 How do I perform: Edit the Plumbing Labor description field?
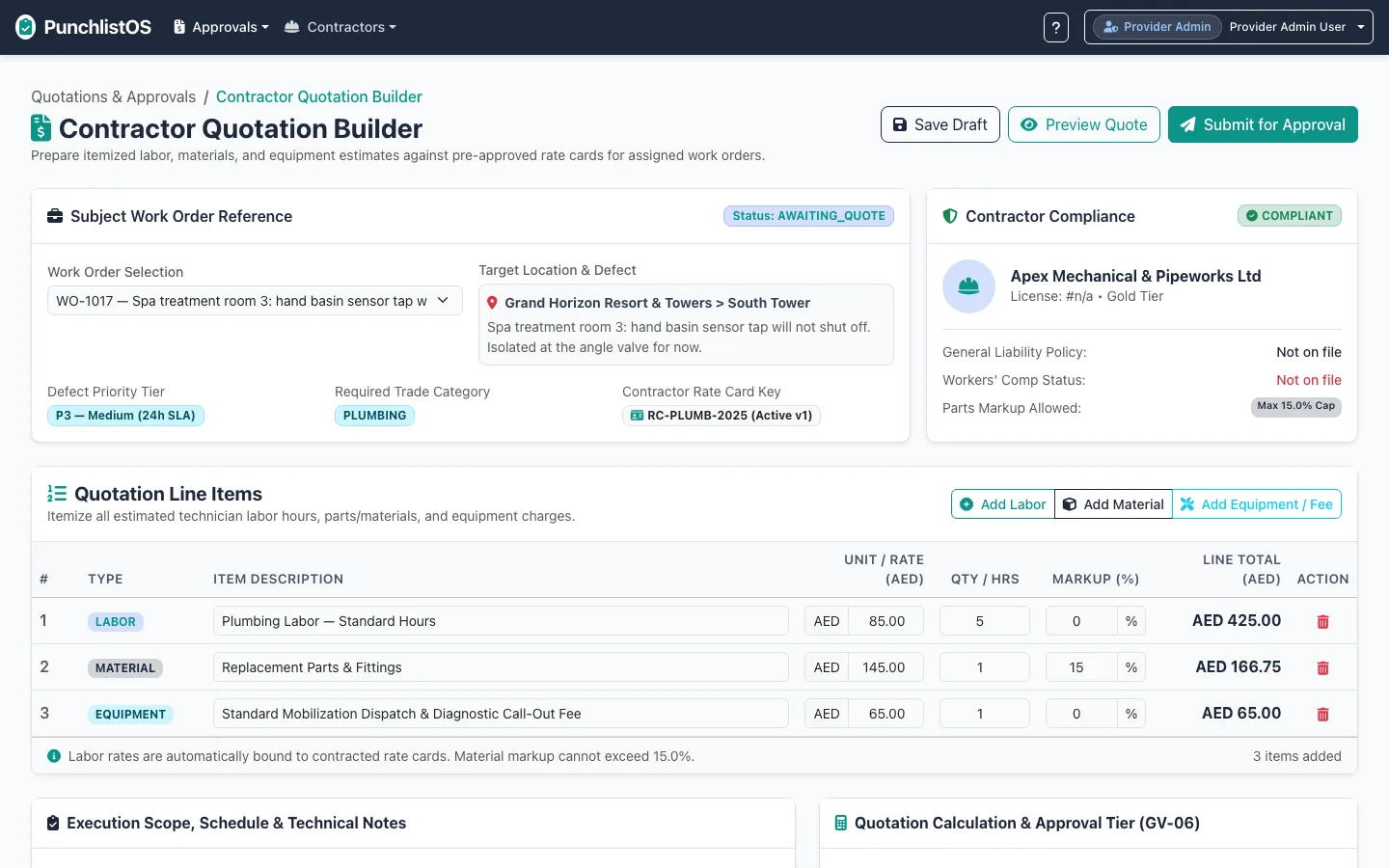pos(501,621)
